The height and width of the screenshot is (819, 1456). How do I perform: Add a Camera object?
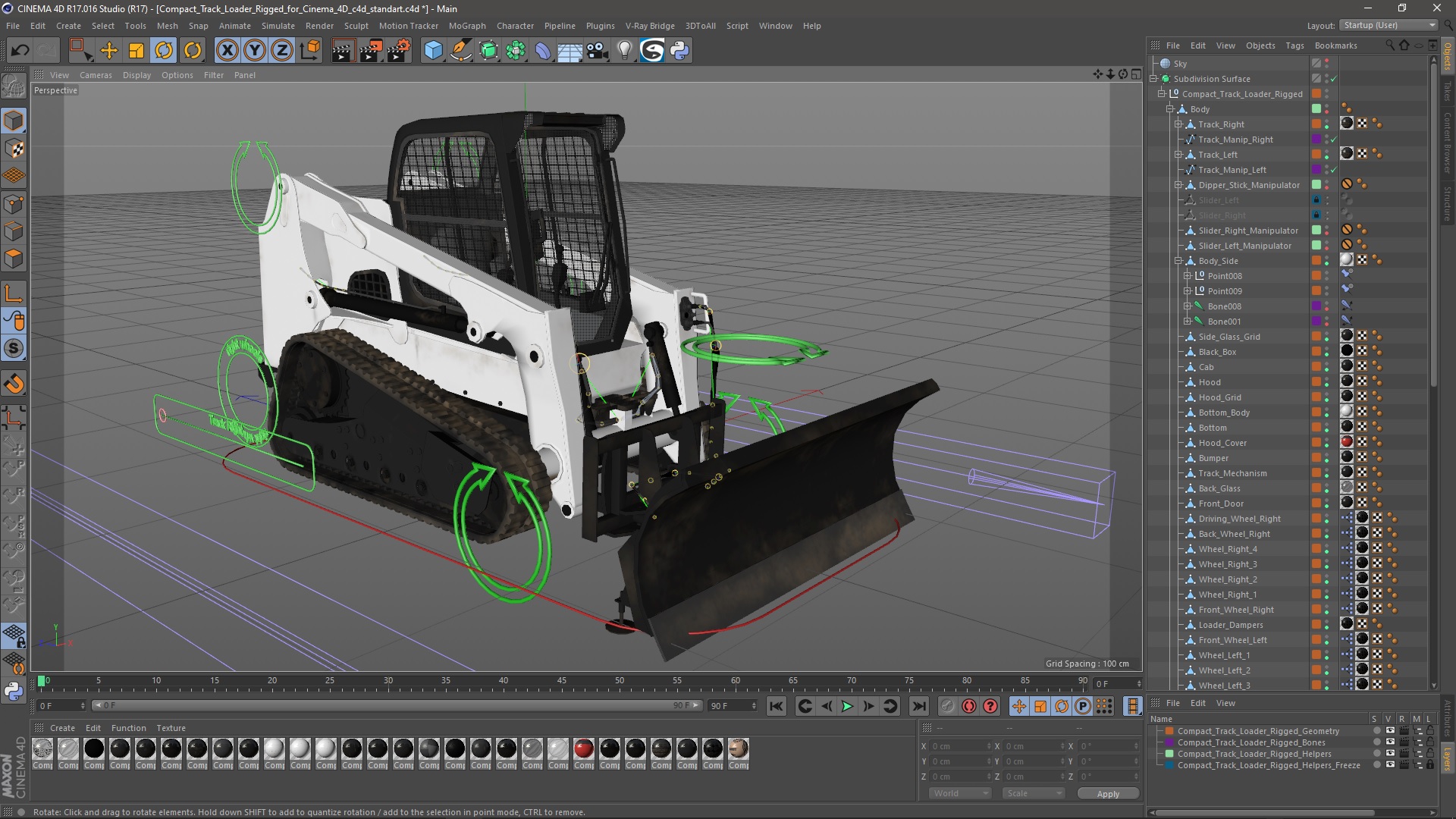pyautogui.click(x=598, y=51)
